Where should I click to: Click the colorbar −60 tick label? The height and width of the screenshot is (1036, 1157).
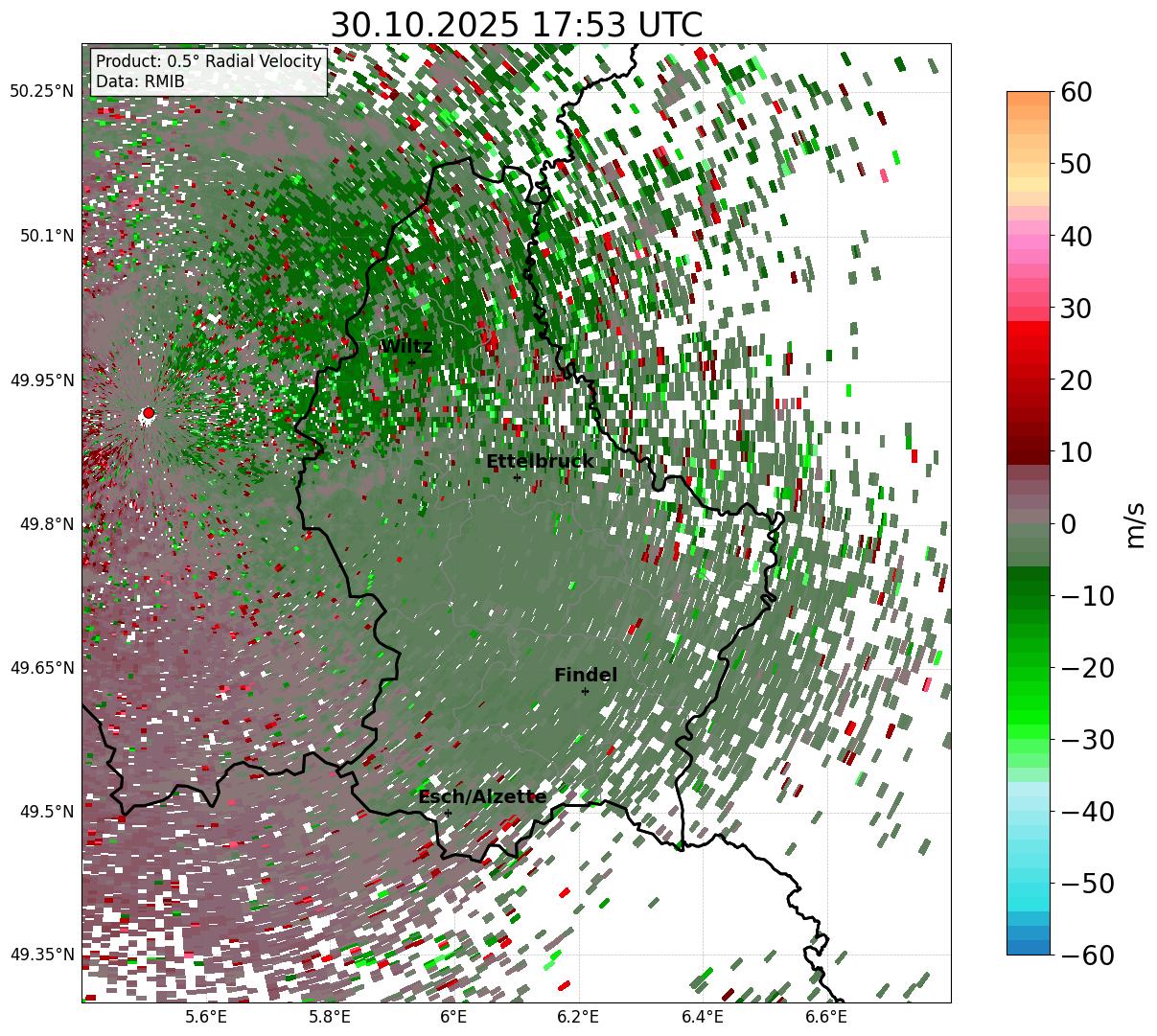[x=1087, y=955]
